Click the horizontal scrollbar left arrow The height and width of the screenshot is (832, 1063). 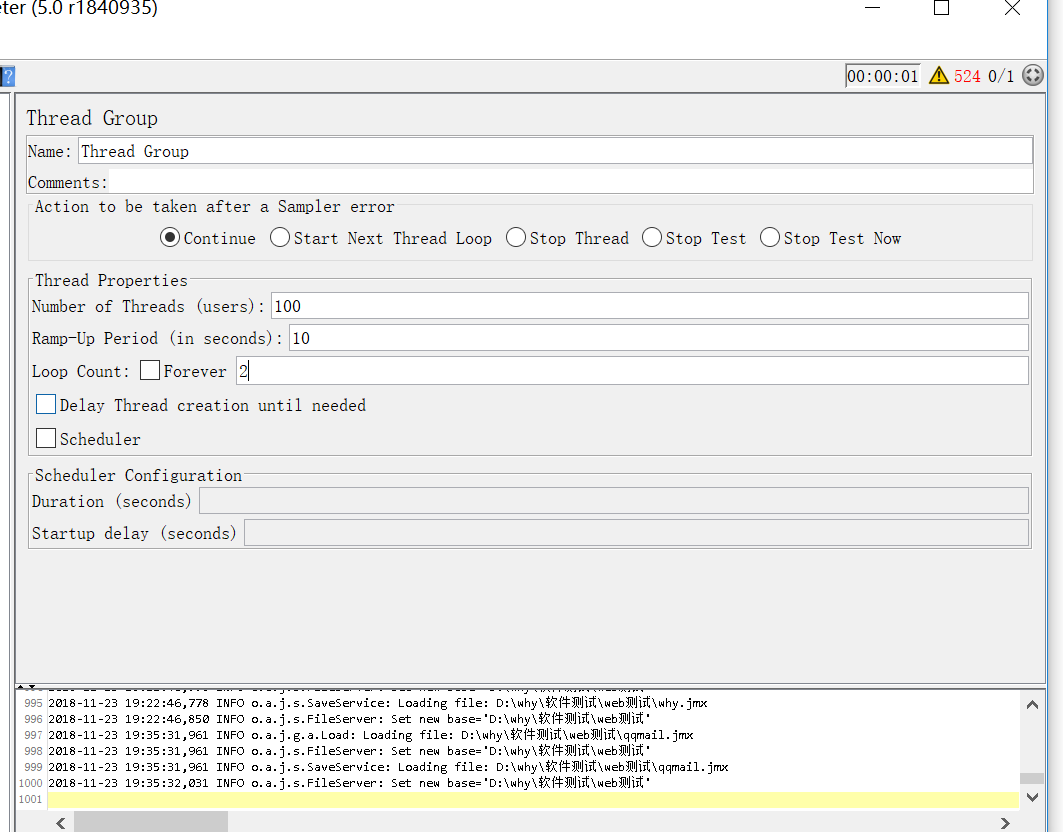tap(61, 823)
